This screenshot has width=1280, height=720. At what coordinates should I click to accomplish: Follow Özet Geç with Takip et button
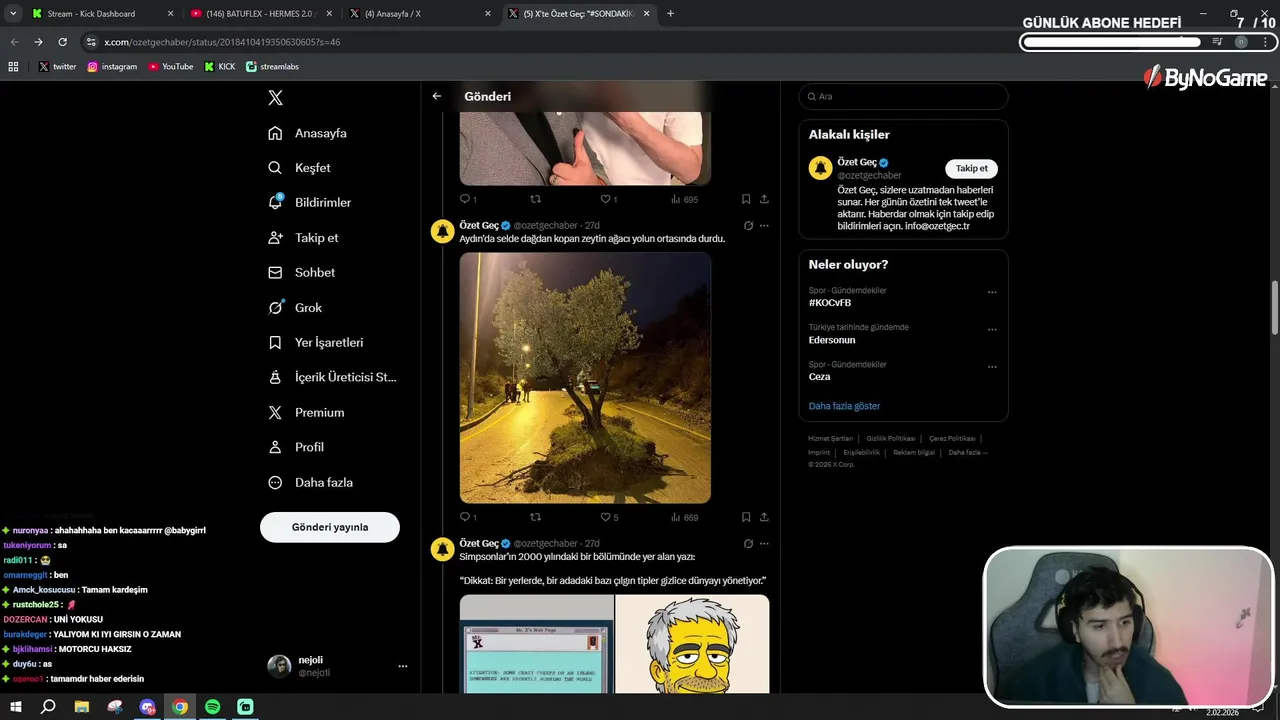(x=971, y=168)
